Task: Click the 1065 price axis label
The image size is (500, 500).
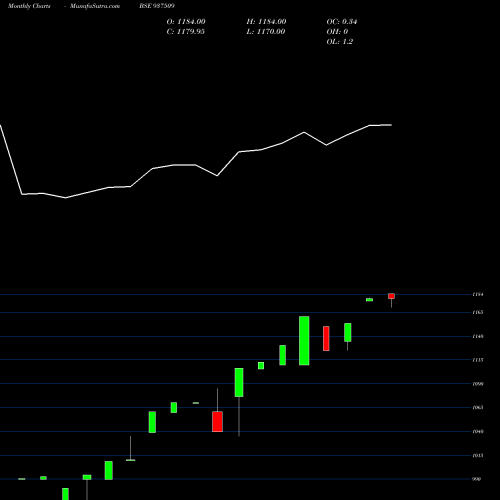Action: click(x=478, y=407)
